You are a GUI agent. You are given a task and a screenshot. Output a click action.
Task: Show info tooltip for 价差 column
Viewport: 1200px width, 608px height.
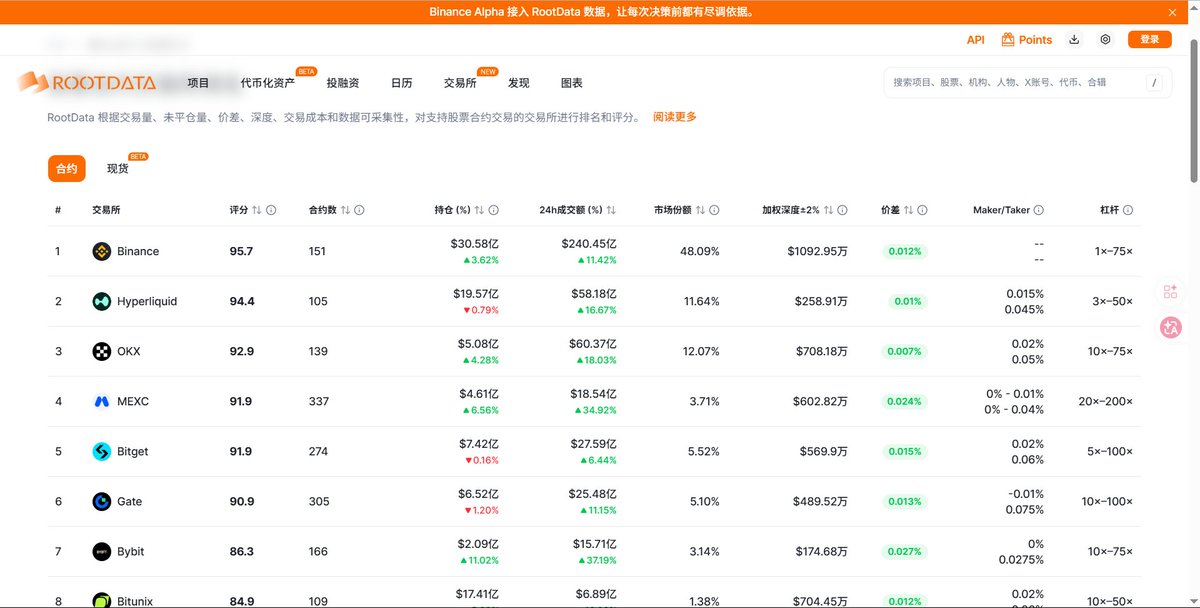pyautogui.click(x=922, y=210)
